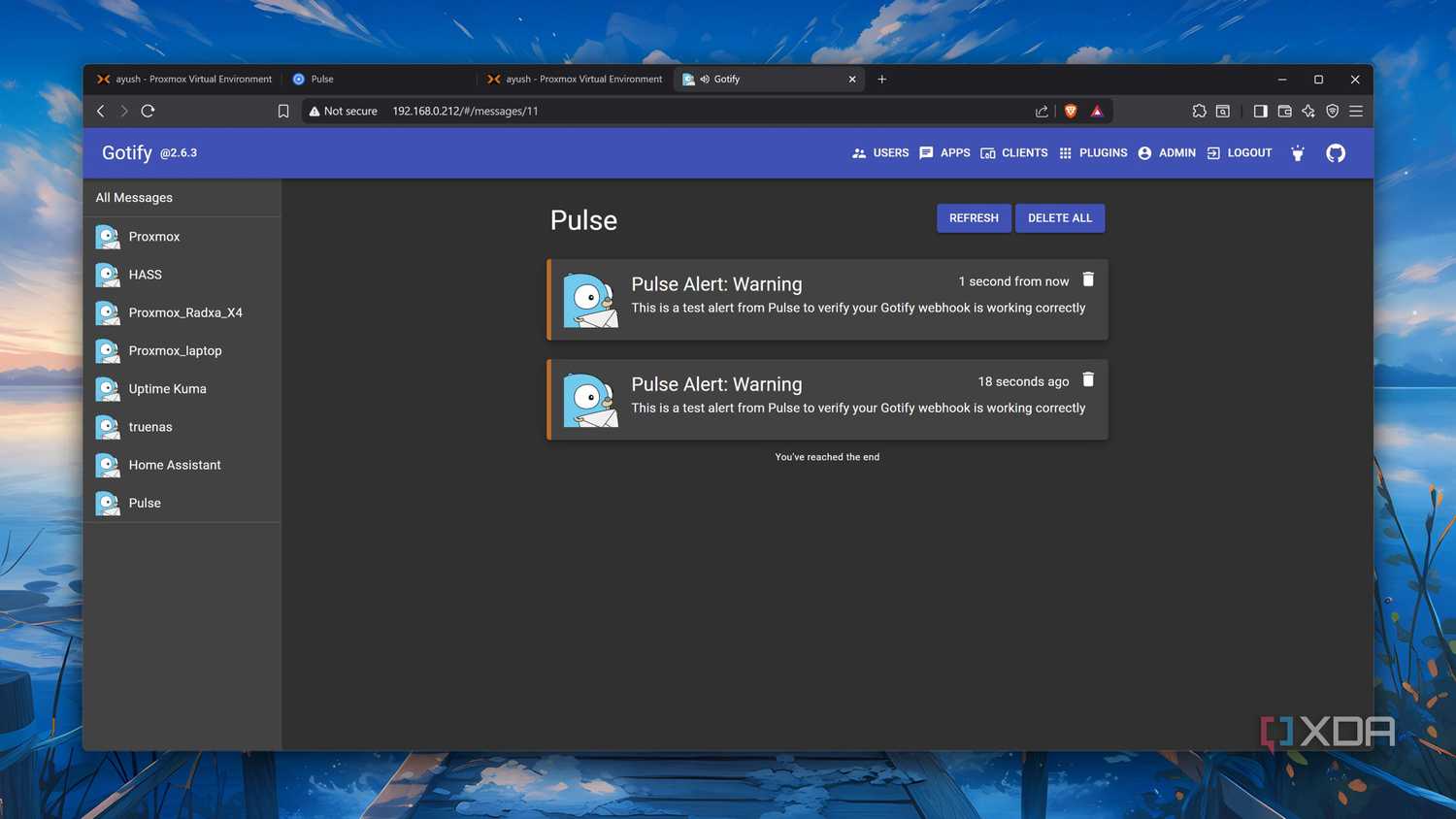
Task: Select the Proxmox app in the sidebar
Action: [182, 237]
